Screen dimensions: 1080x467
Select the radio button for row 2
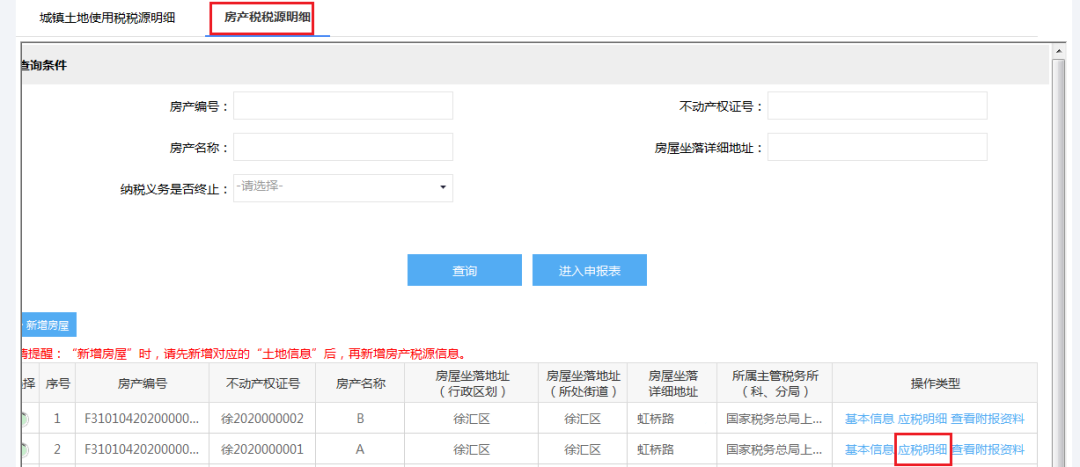pyautogui.click(x=23, y=450)
